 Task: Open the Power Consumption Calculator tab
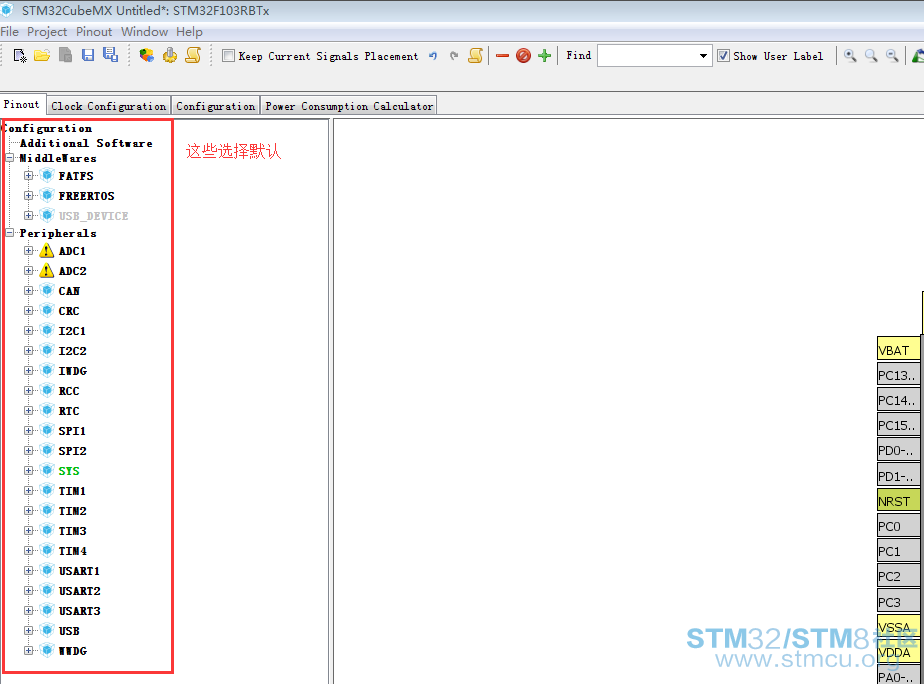pyautogui.click(x=349, y=106)
